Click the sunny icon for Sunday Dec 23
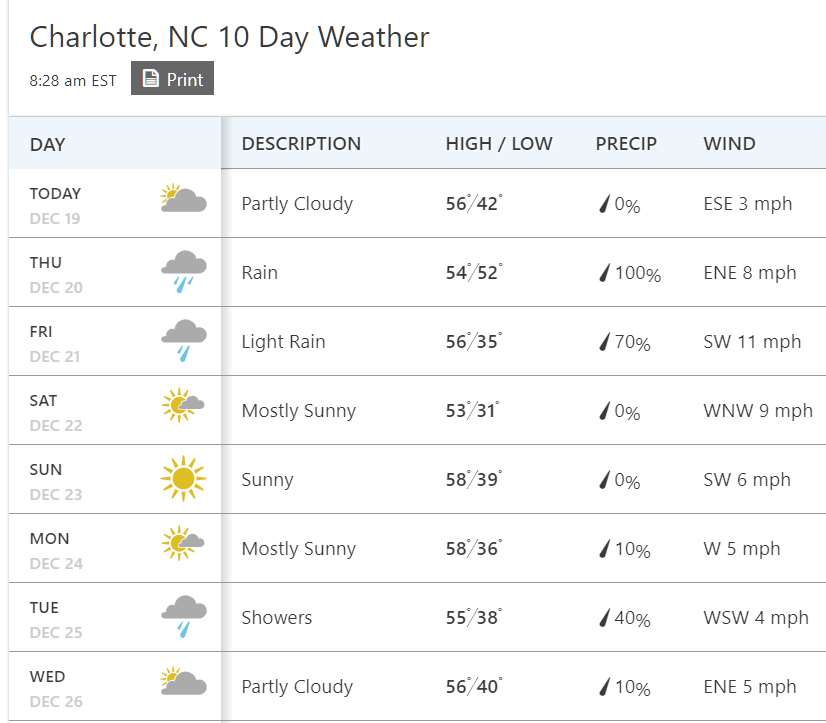The height and width of the screenshot is (723, 826). click(183, 478)
